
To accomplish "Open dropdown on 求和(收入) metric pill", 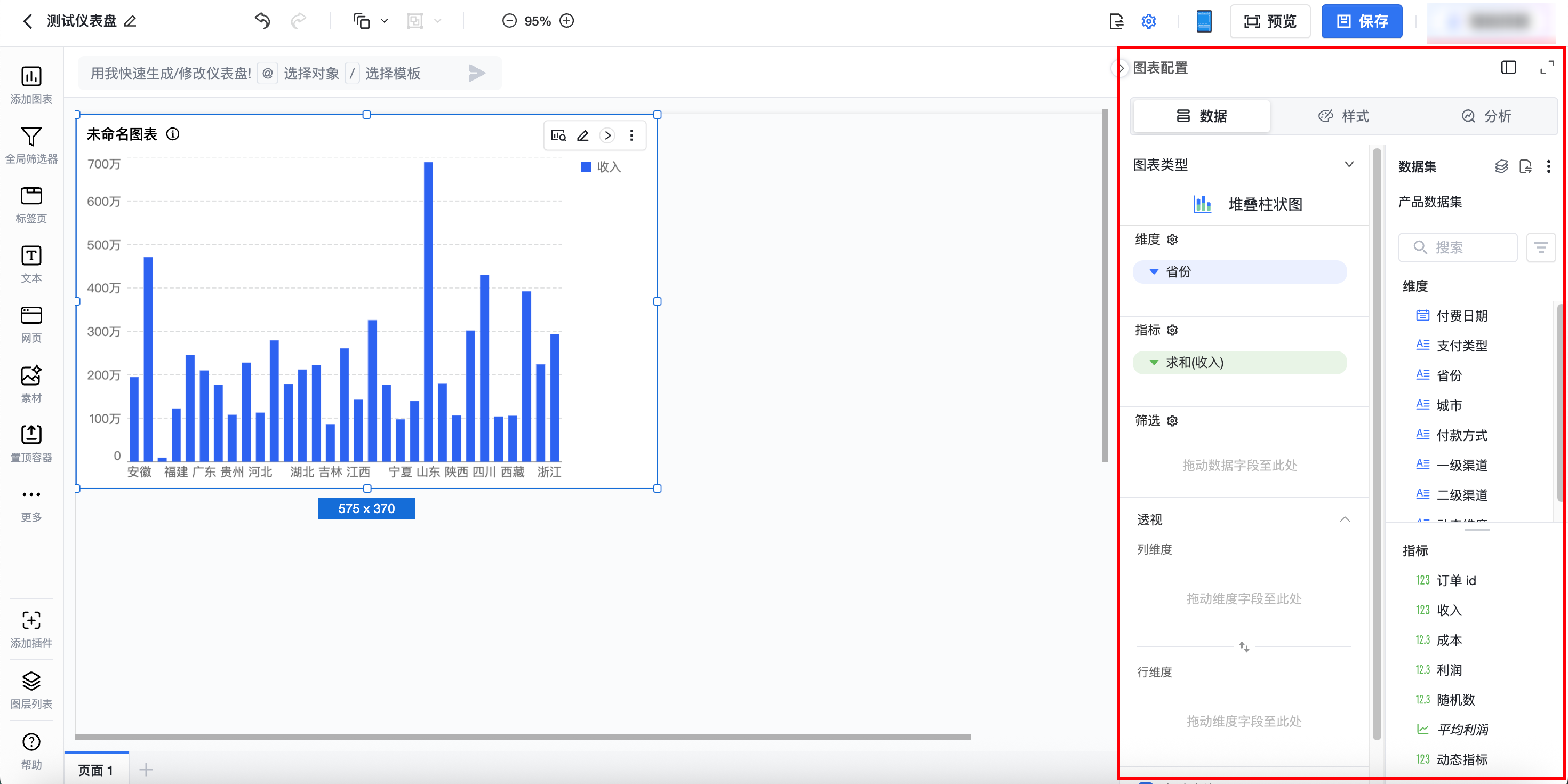I will (x=1154, y=363).
